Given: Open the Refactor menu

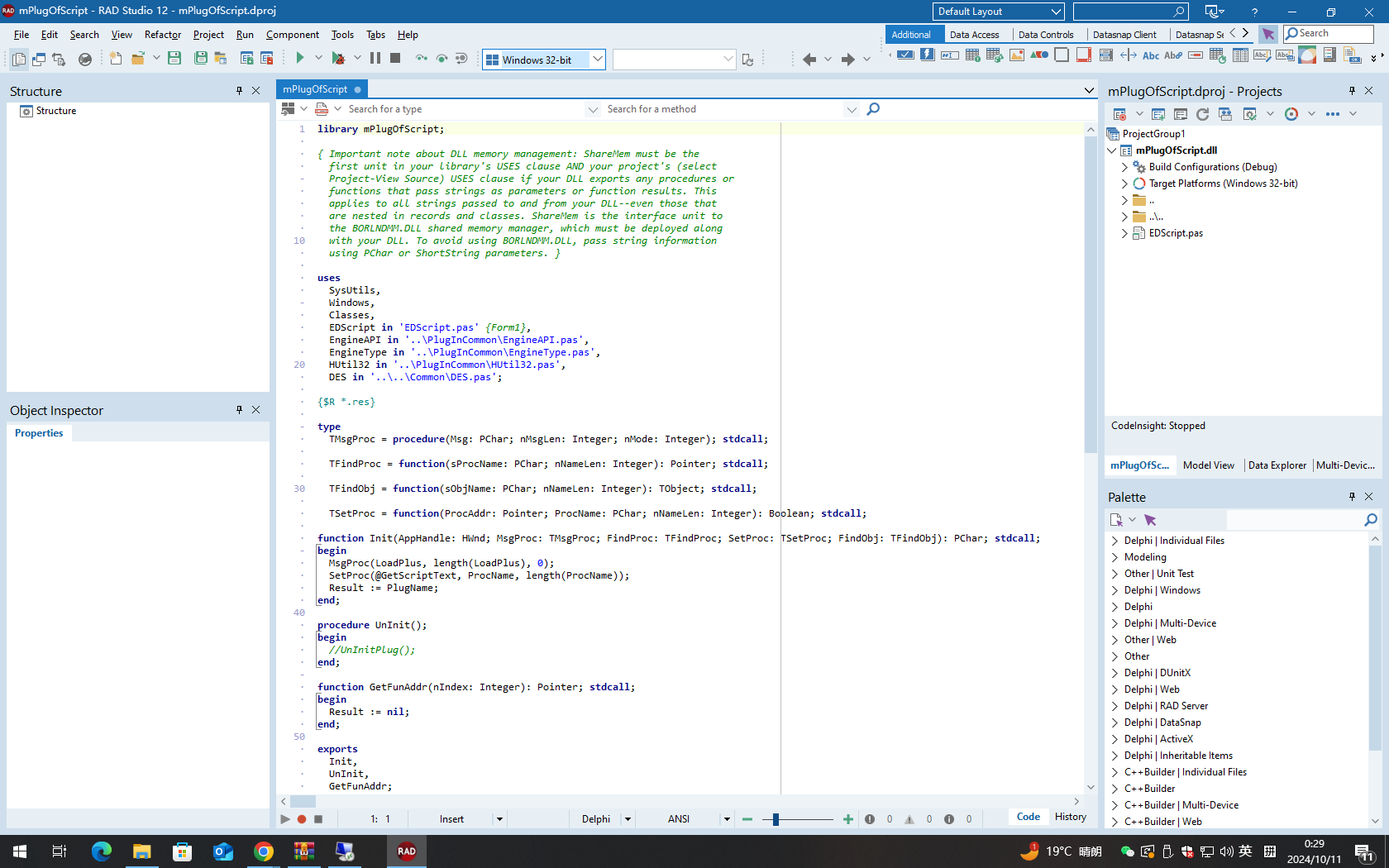Looking at the screenshot, I should click(162, 35).
